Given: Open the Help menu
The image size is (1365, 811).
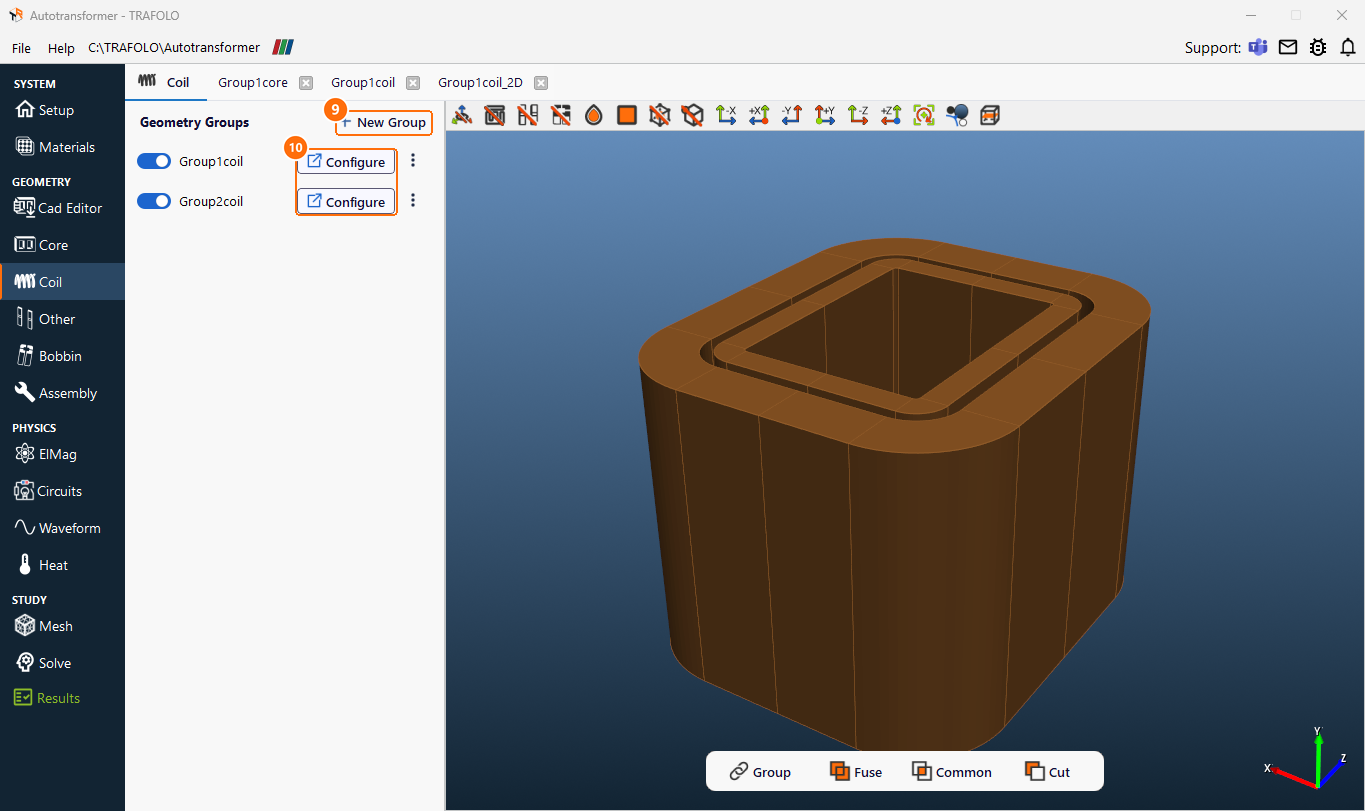Looking at the screenshot, I should [x=61, y=48].
